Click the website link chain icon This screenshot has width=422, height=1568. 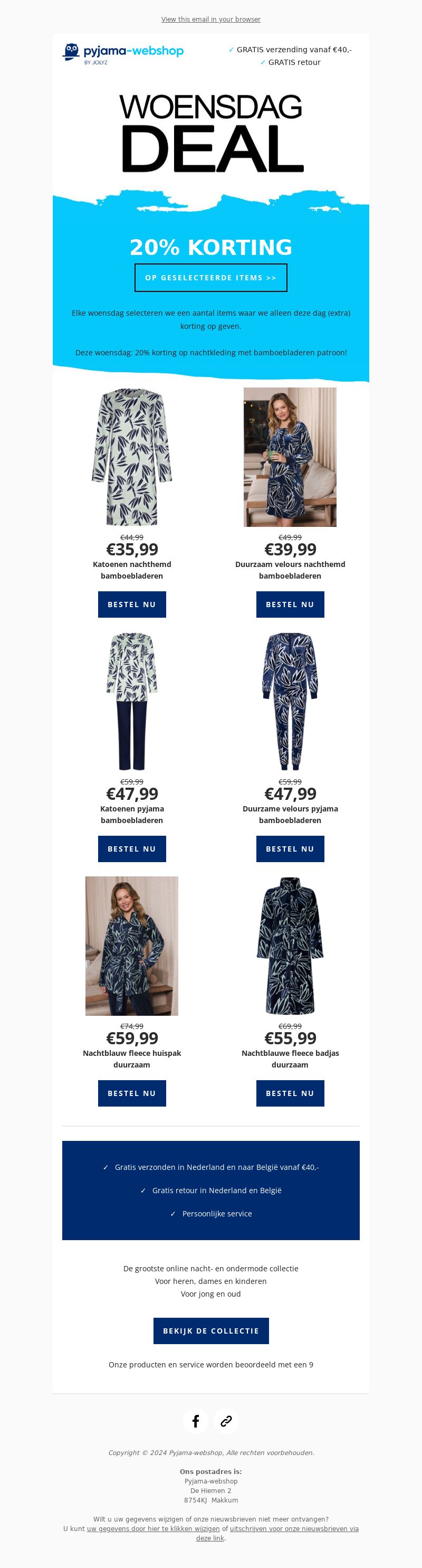pos(226,1421)
